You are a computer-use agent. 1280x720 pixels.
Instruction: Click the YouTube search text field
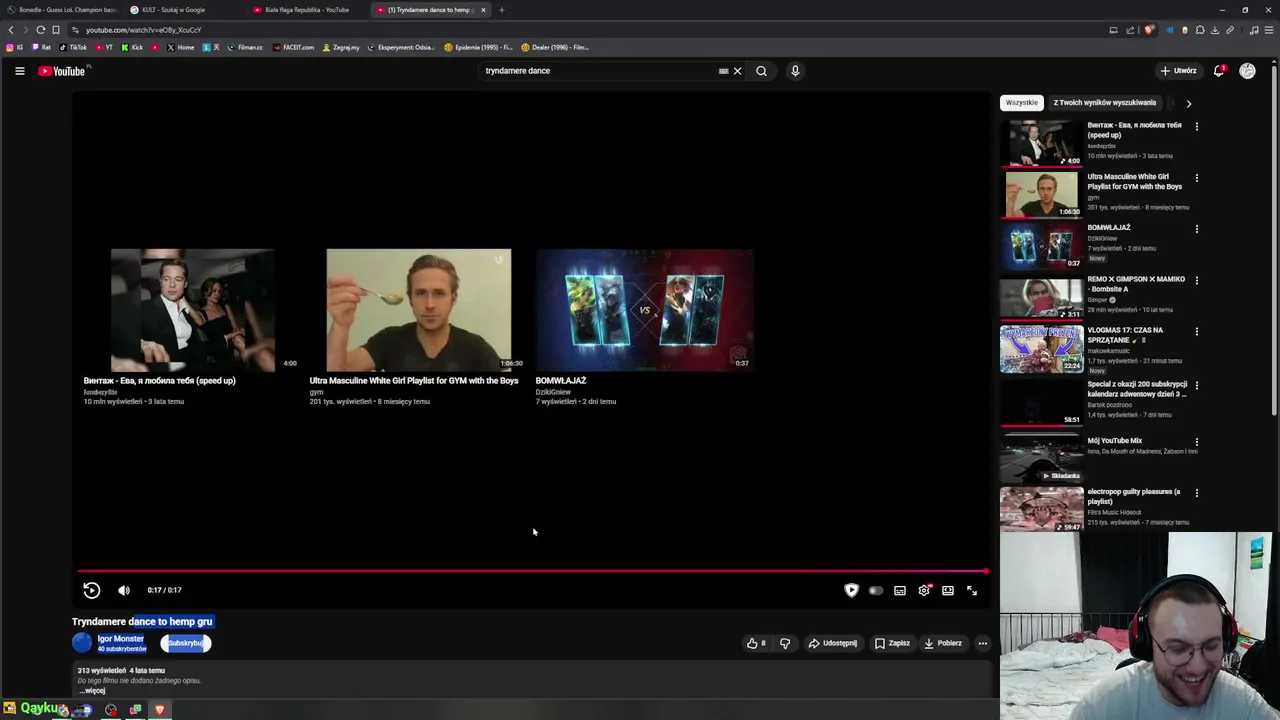point(597,71)
